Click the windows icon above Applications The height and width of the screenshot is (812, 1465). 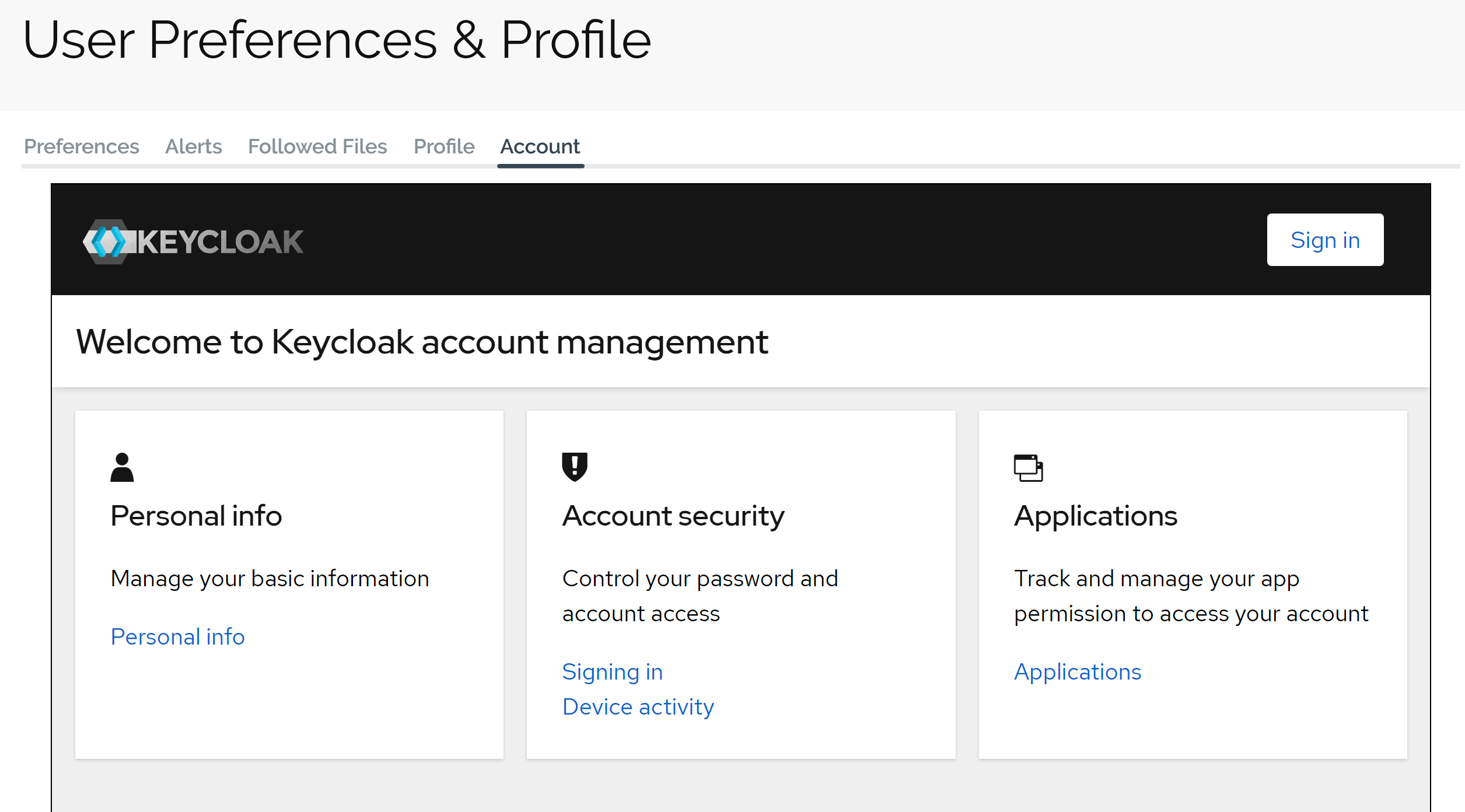pyautogui.click(x=1028, y=468)
